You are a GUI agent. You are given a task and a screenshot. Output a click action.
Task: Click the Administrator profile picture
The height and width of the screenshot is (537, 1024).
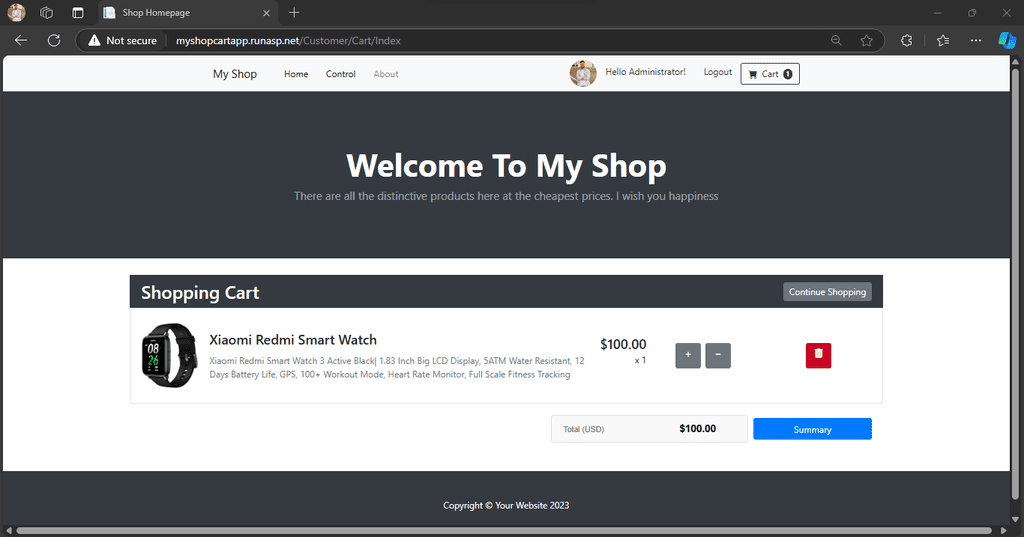click(583, 73)
